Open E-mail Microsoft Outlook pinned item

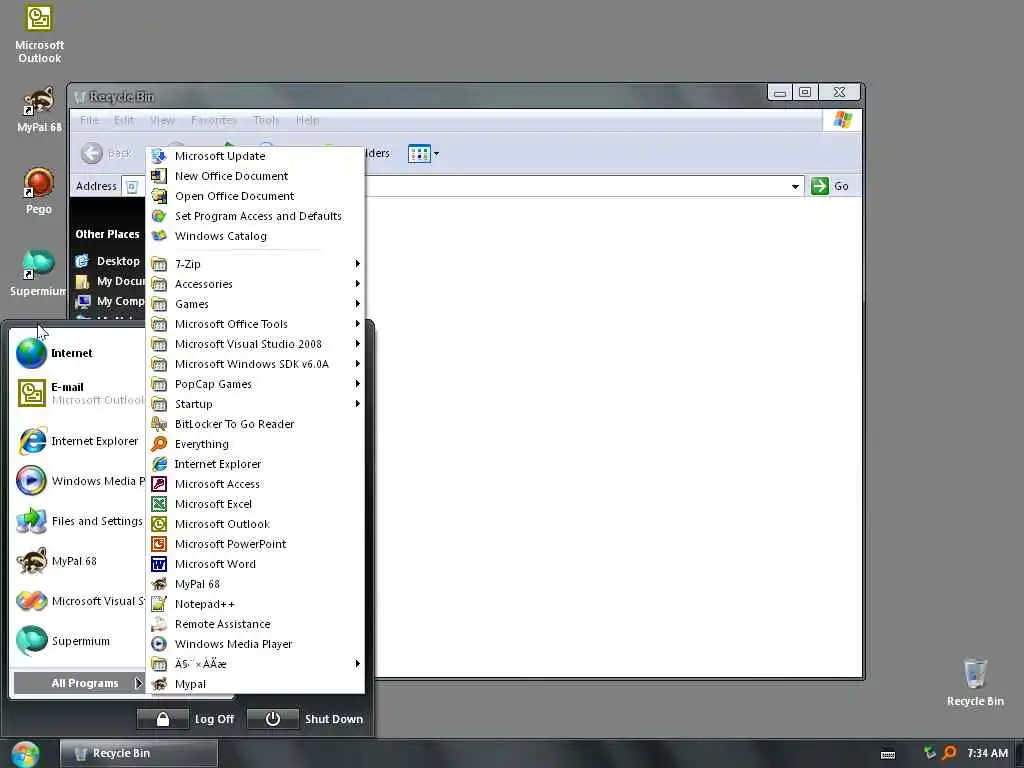78,393
